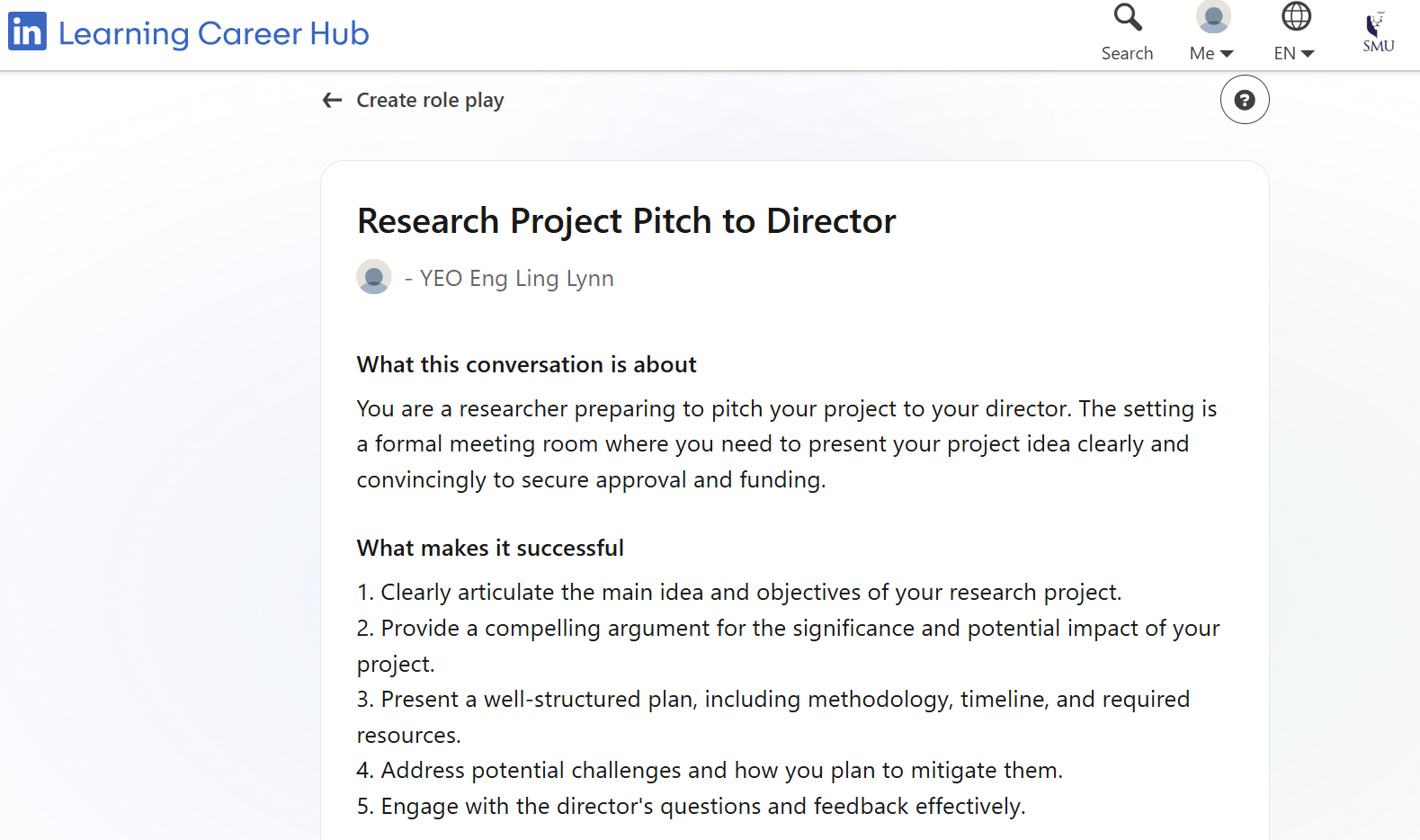The height and width of the screenshot is (840, 1420).
Task: Click the first criterion about articulating objectives
Action: [x=738, y=592]
